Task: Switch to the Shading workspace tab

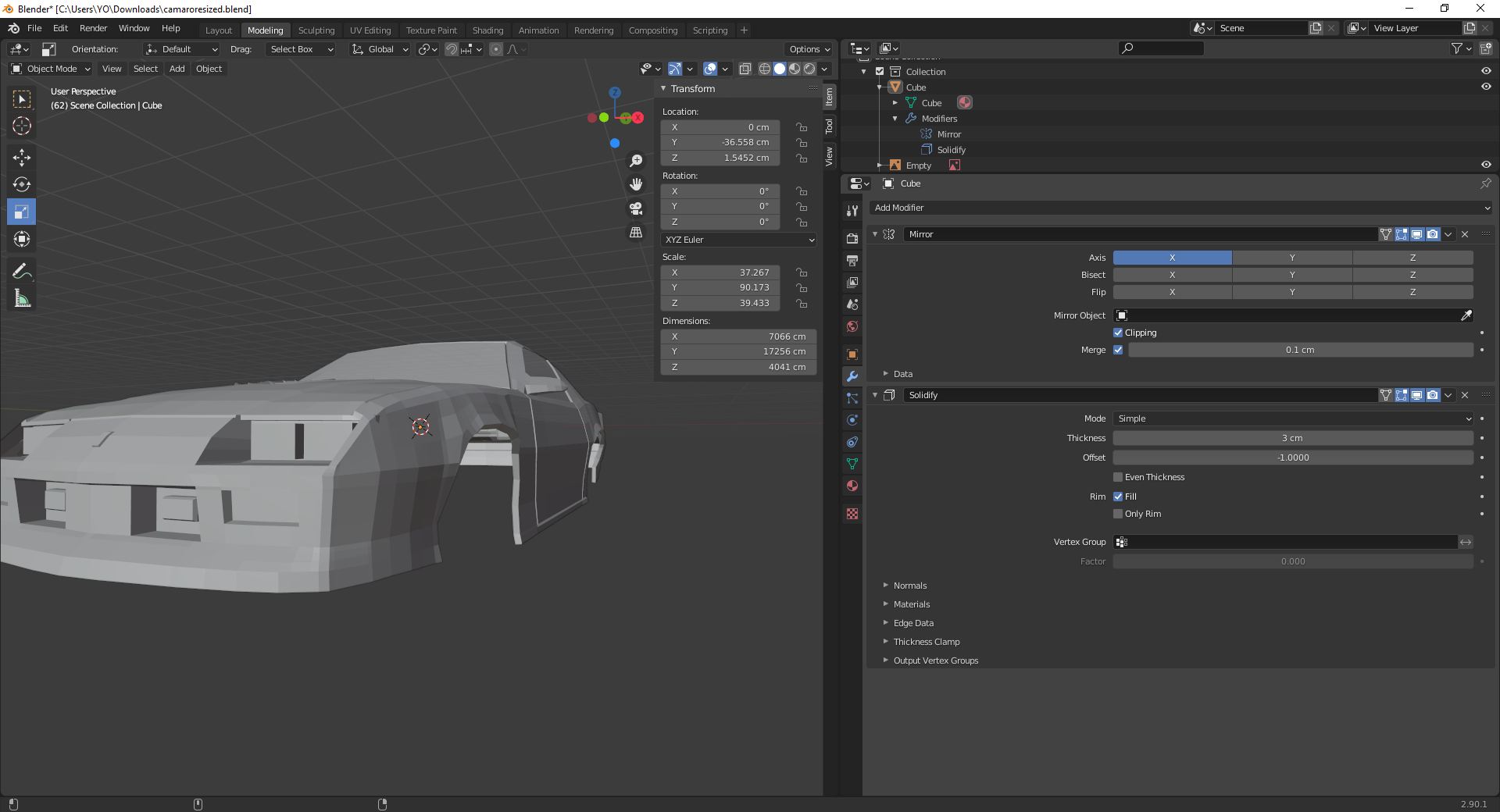Action: [487, 30]
